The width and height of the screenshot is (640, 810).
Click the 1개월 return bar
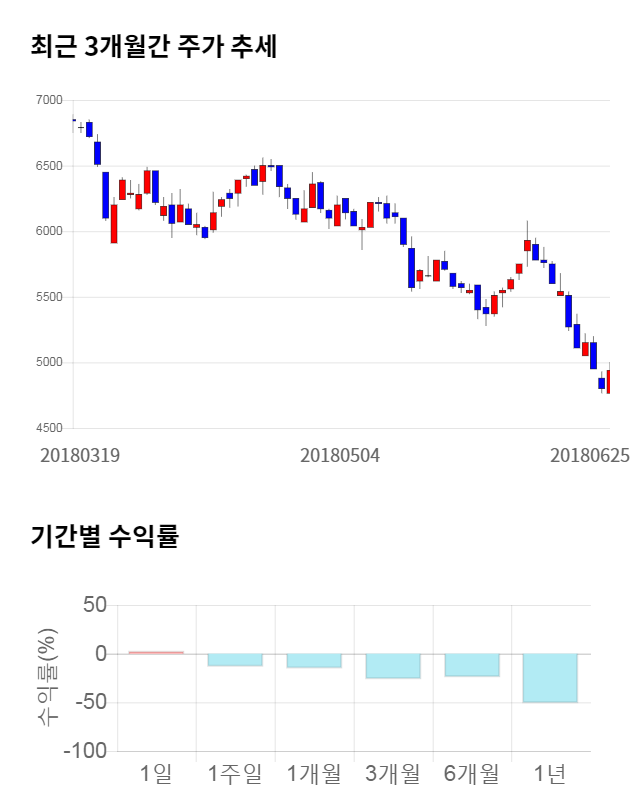pos(314,660)
